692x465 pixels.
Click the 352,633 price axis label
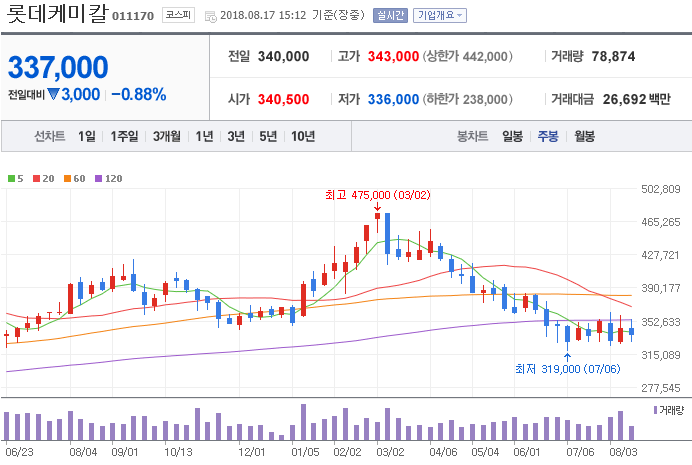661,322
